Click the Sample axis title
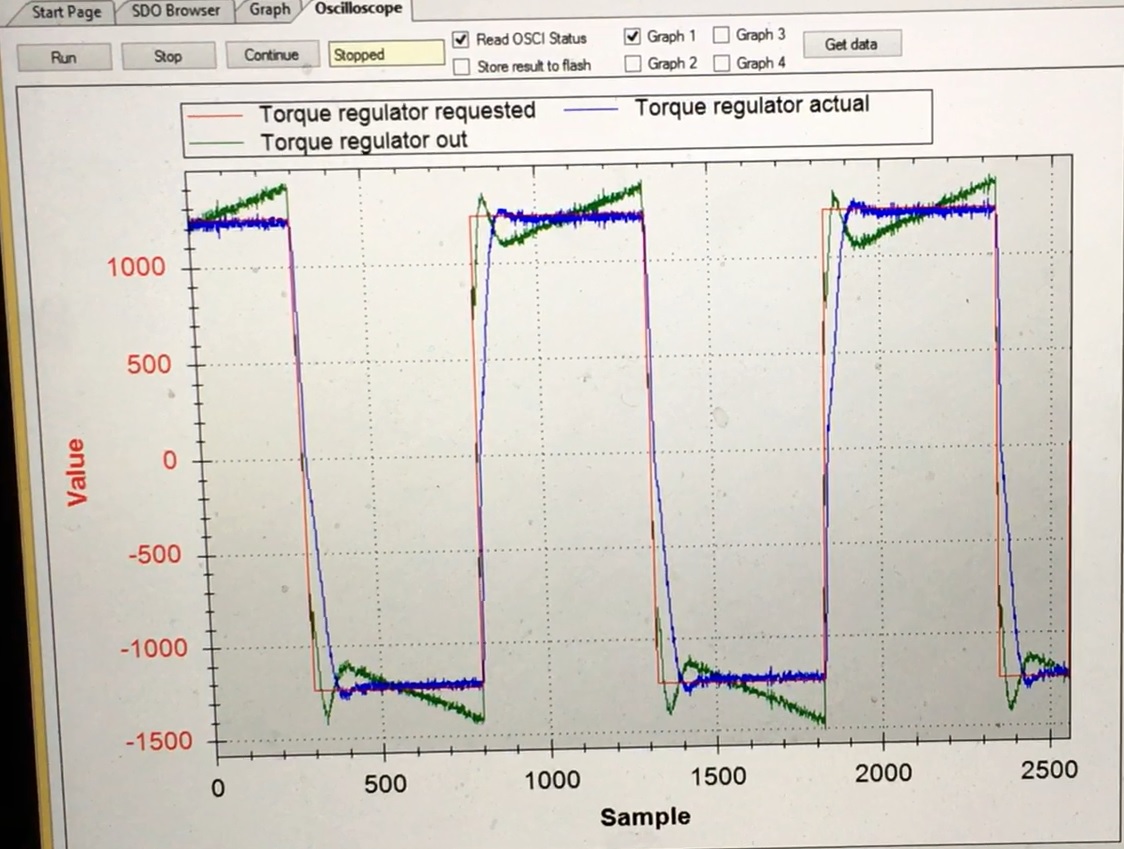The height and width of the screenshot is (849, 1124). coord(645,817)
